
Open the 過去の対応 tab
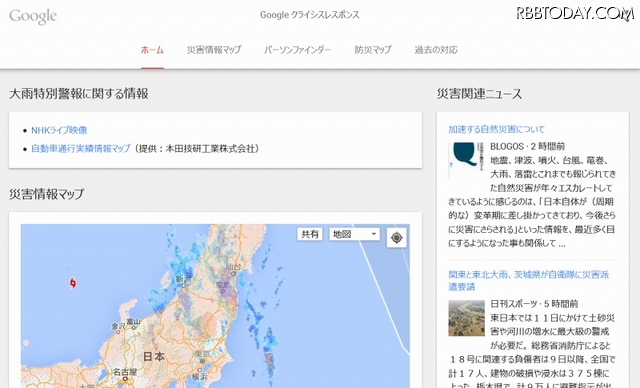pyautogui.click(x=436, y=50)
